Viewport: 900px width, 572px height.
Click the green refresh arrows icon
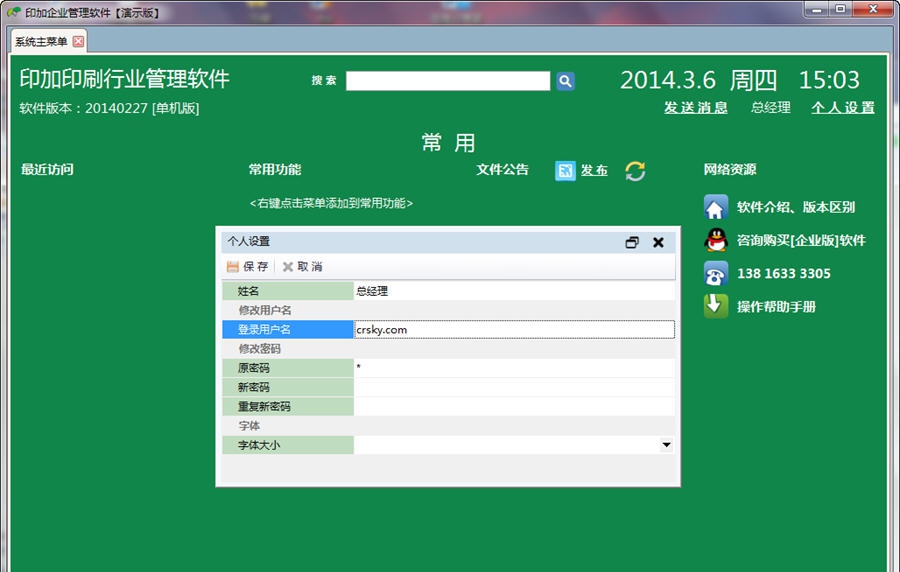(635, 171)
